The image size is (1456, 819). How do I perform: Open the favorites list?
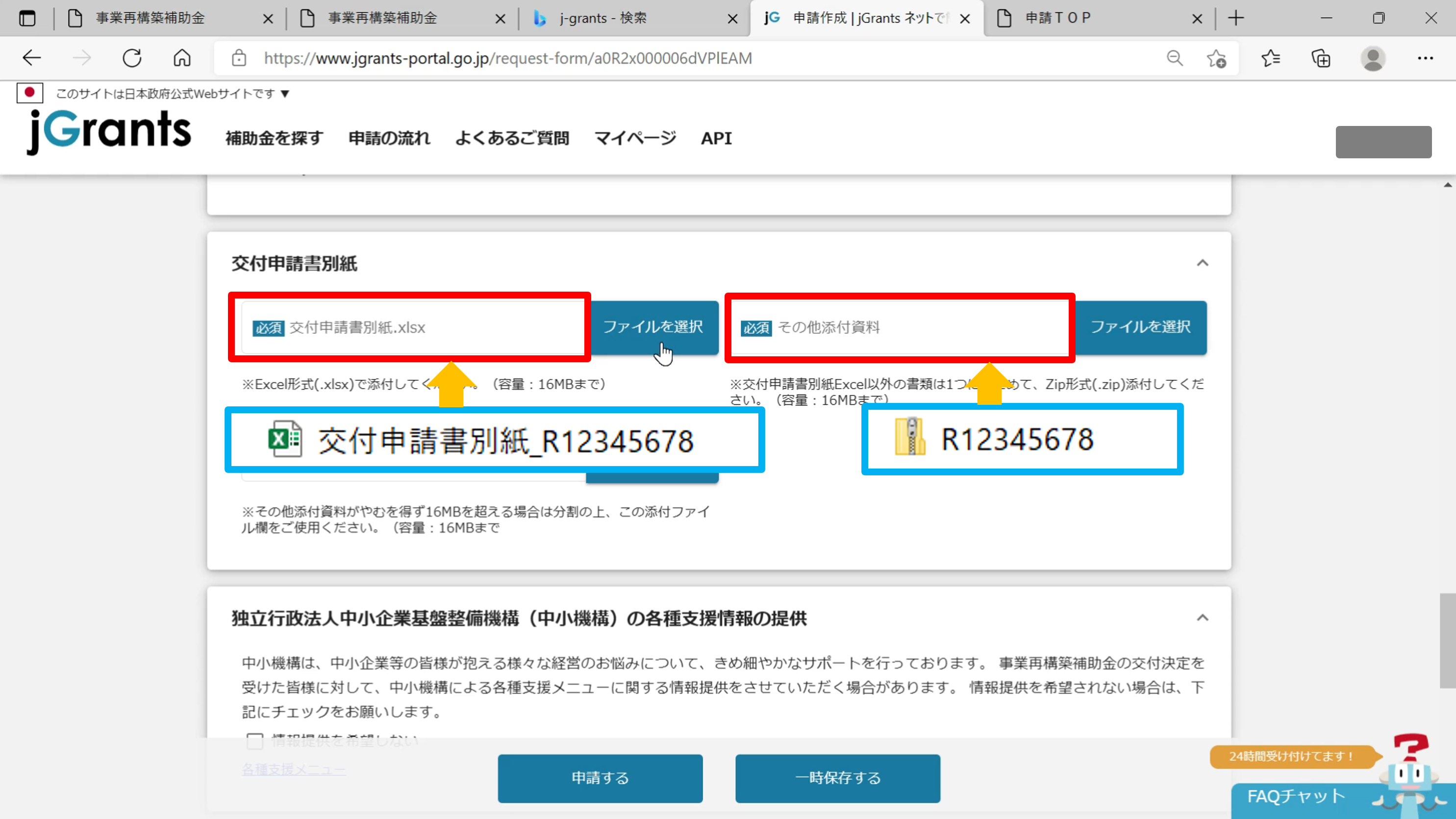coord(1271,58)
